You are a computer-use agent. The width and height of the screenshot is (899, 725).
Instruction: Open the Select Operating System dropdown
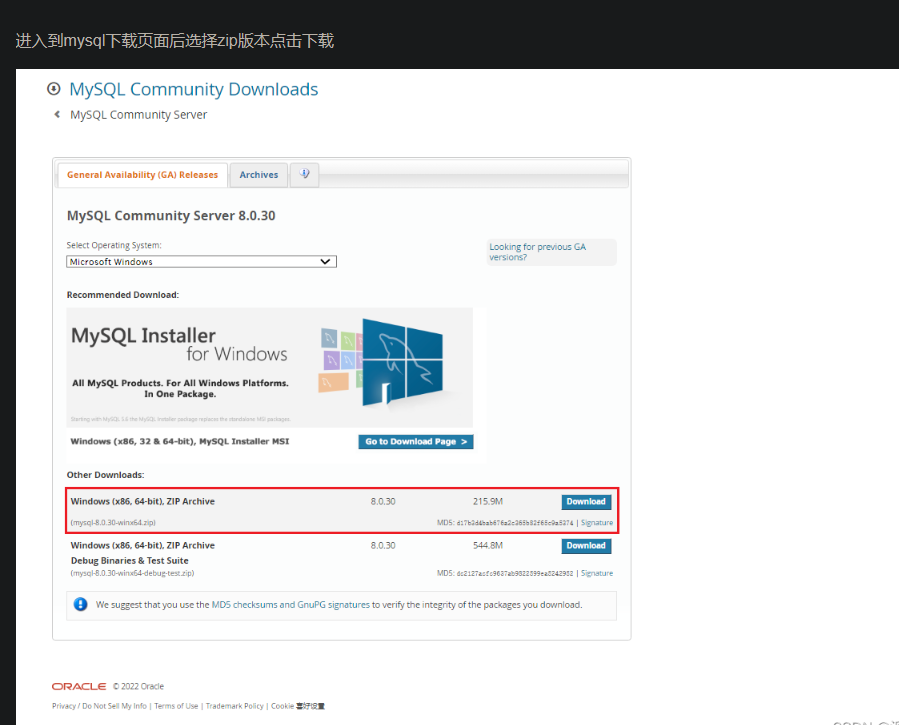[200, 260]
